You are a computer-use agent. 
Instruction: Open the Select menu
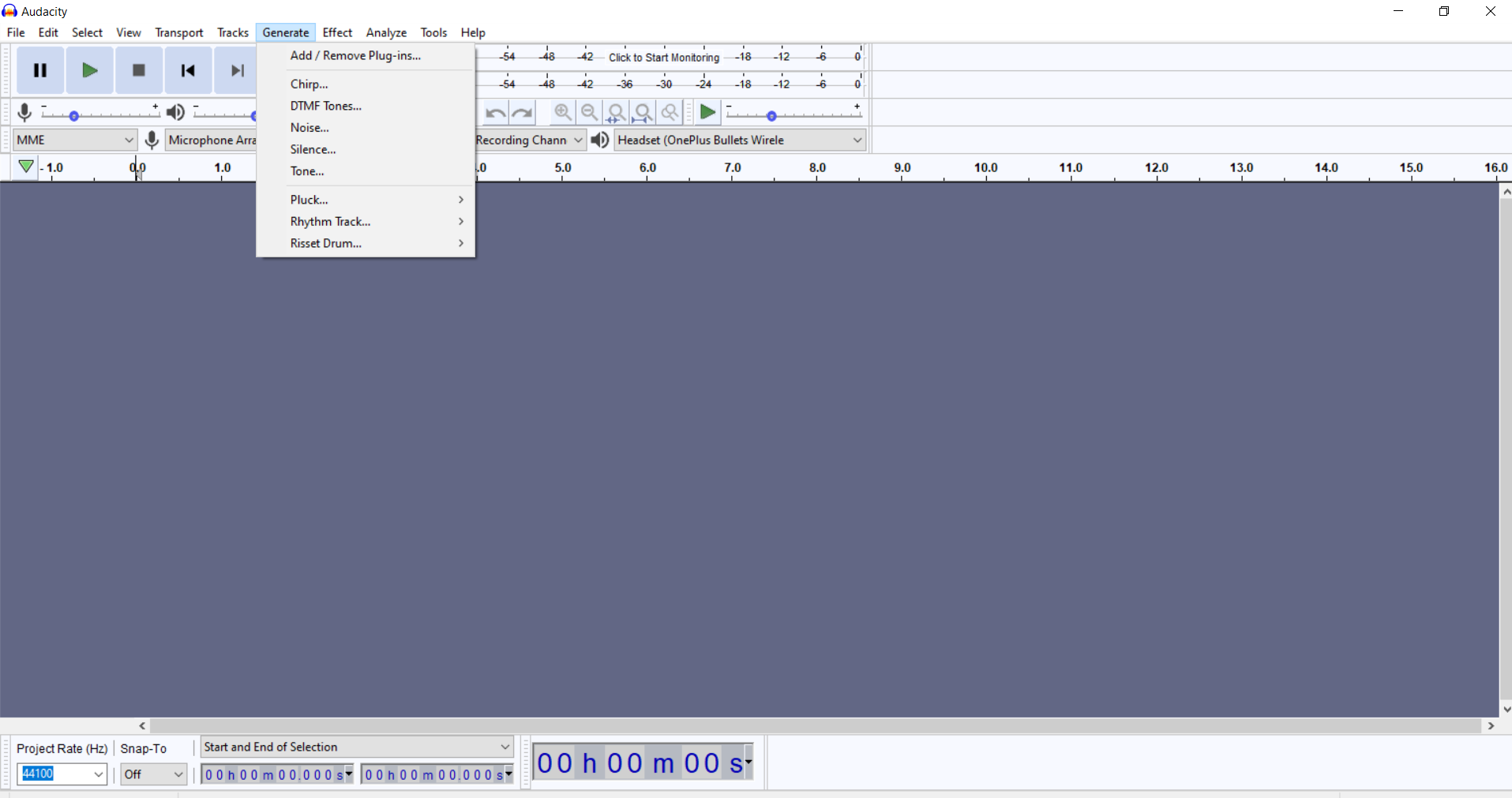pyautogui.click(x=87, y=32)
